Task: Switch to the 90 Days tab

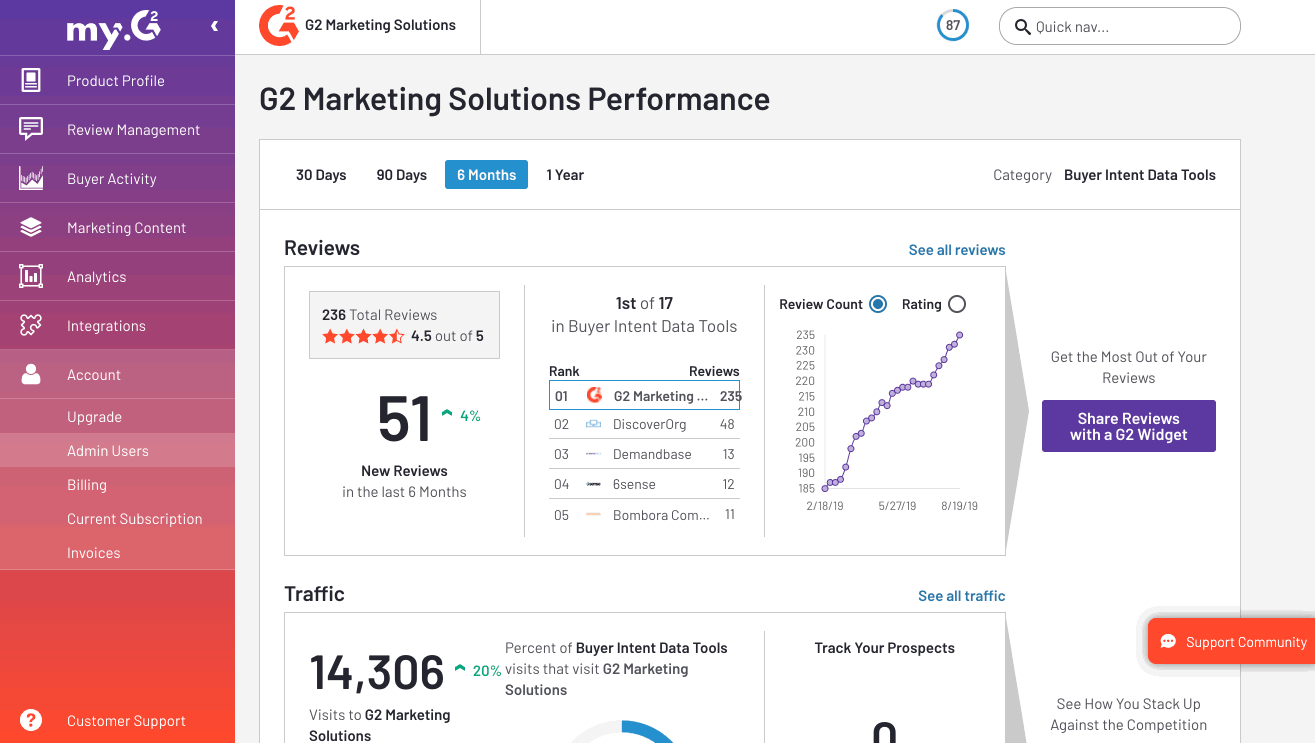Action: coord(401,175)
